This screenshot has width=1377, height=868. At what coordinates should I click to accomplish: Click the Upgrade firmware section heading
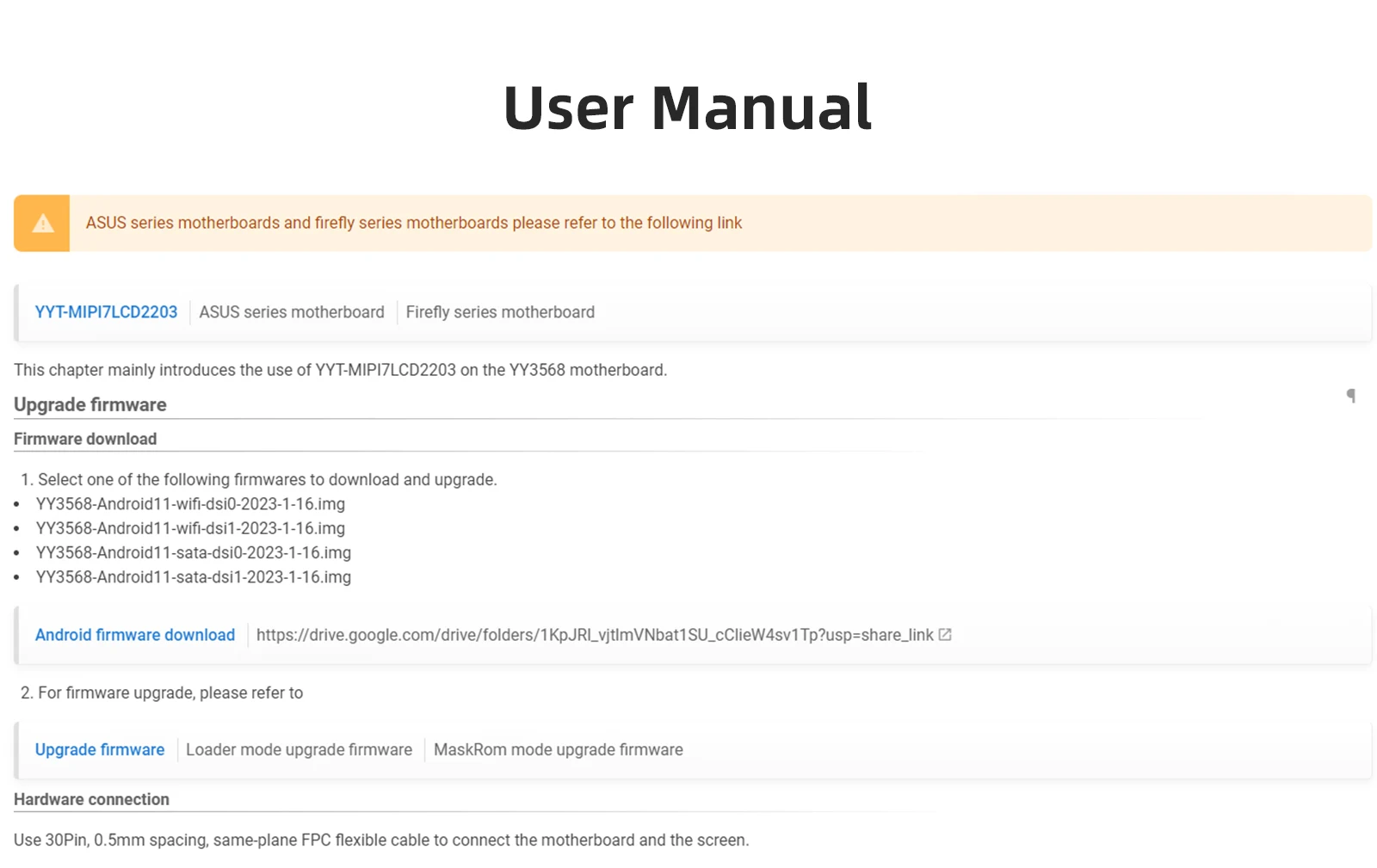point(90,404)
